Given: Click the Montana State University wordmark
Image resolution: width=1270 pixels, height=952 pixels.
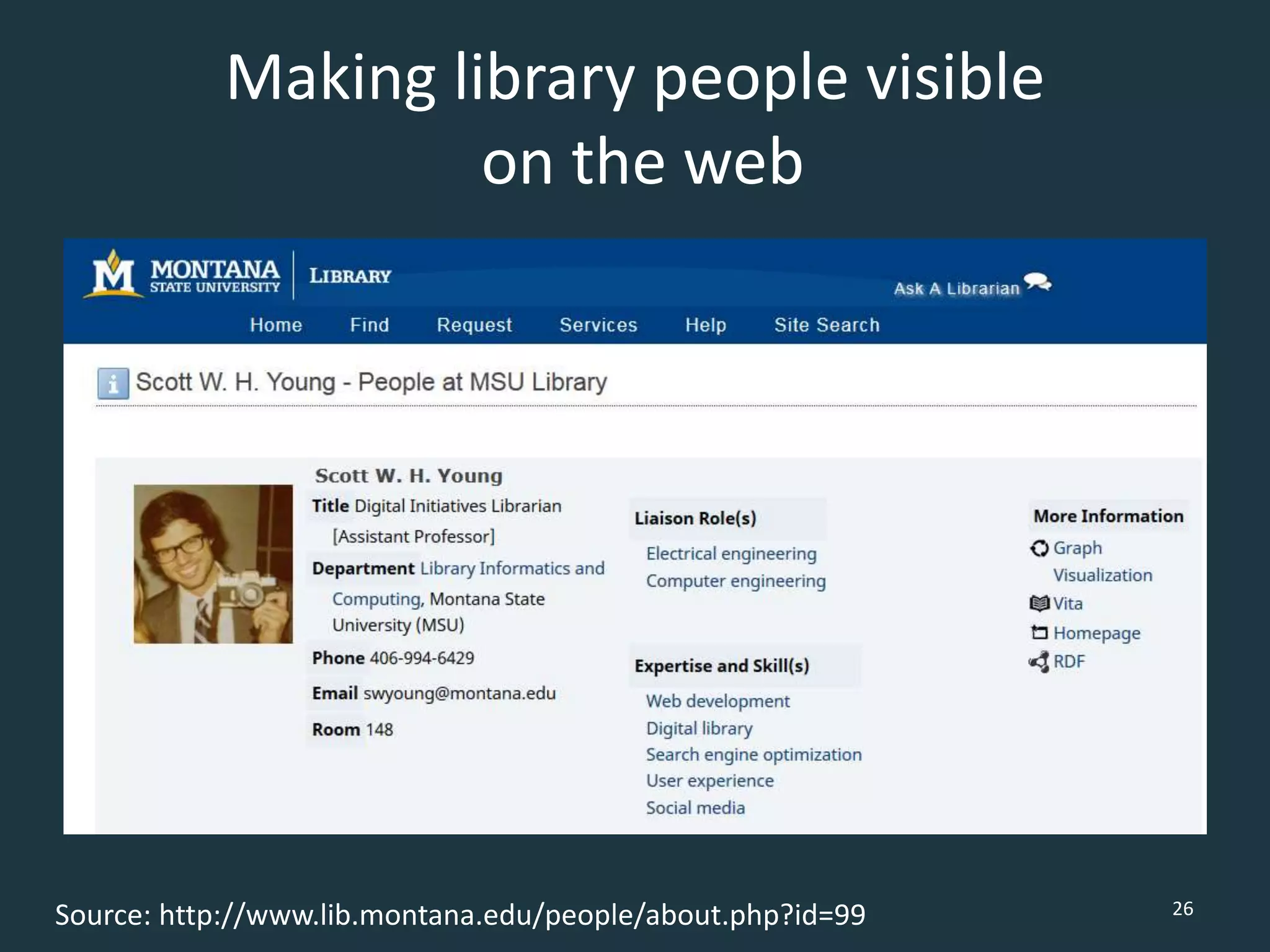Looking at the screenshot, I should pyautogui.click(x=215, y=276).
